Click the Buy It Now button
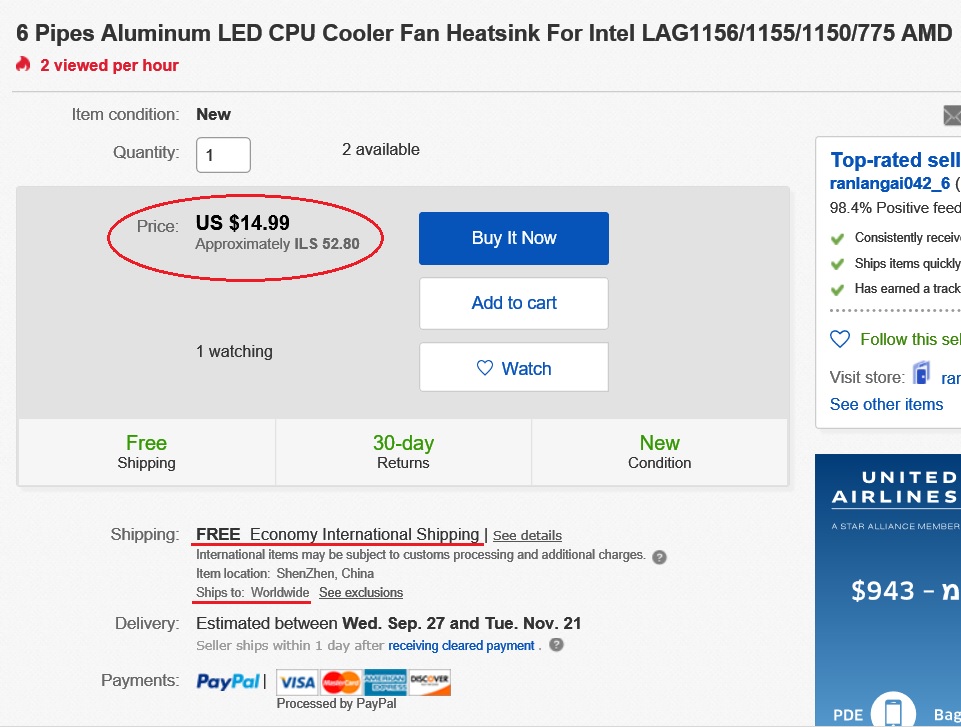The height and width of the screenshot is (727, 961). pos(514,238)
